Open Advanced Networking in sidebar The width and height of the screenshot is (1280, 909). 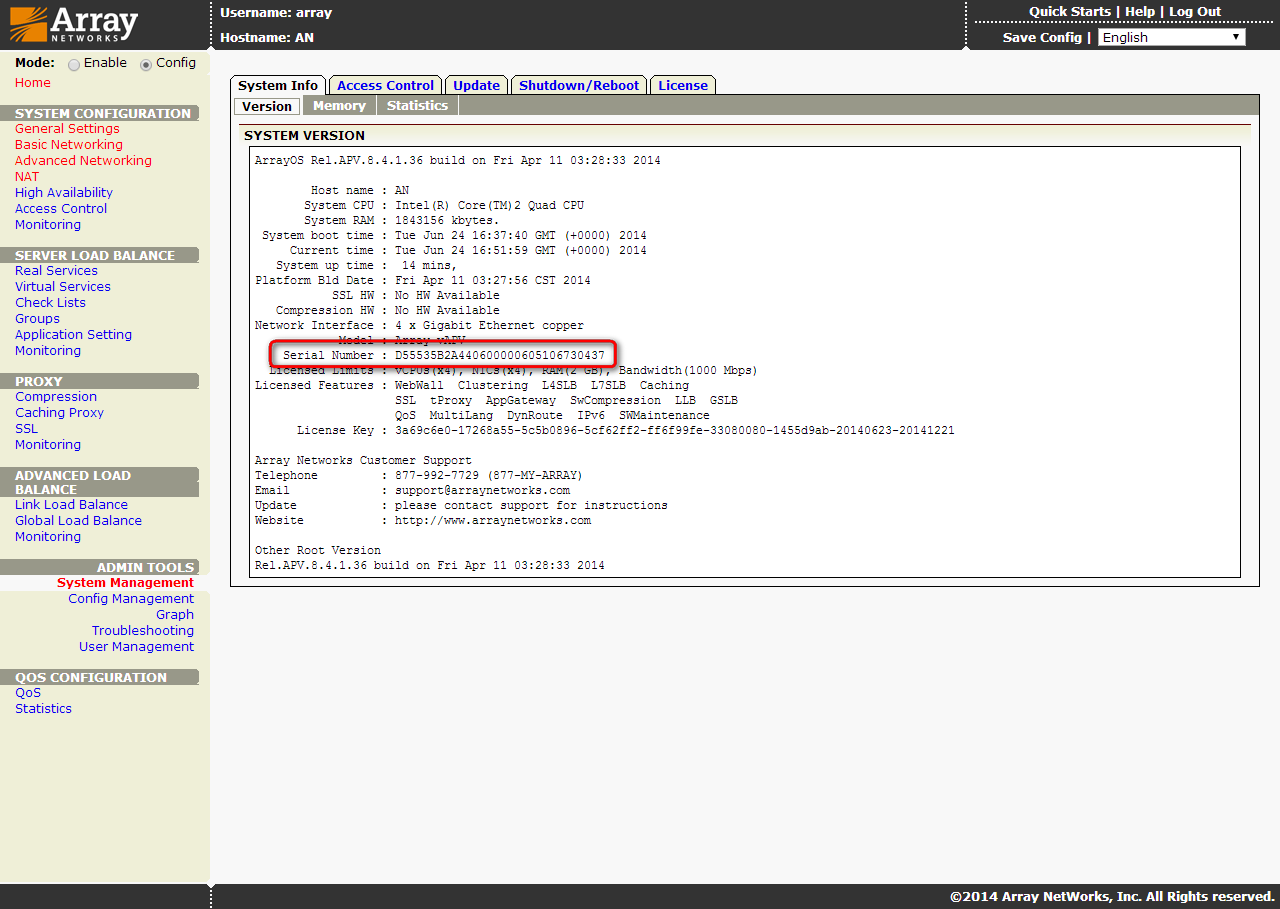[x=83, y=161]
